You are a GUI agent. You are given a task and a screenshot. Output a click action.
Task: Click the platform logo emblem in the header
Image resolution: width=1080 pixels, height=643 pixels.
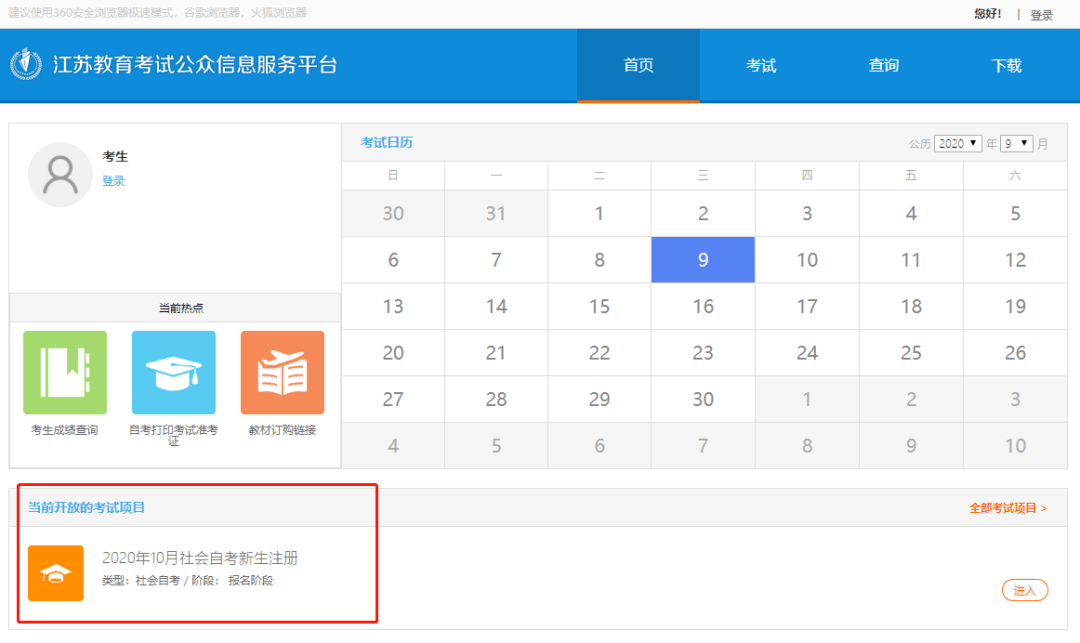pos(26,65)
